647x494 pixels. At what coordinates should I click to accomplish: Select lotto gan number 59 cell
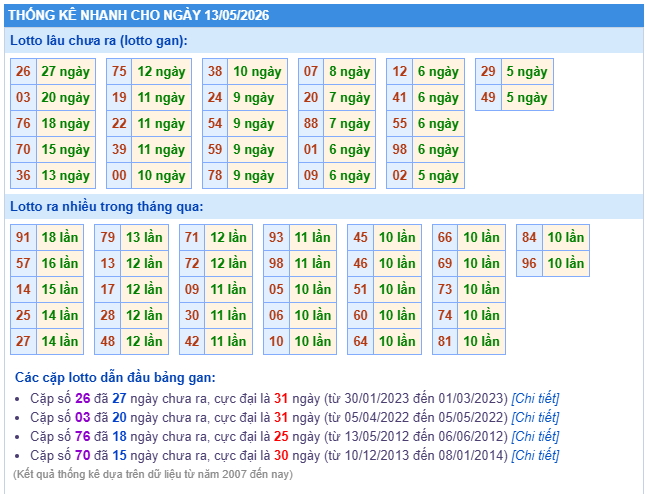(215, 149)
